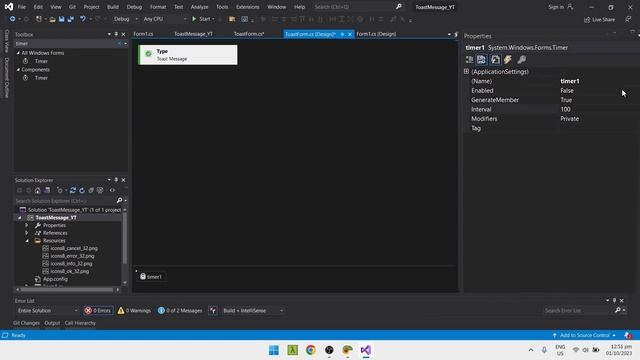Expand the ApplicationSettings property group
Screen dimensions: 640x360
pyautogui.click(x=466, y=71)
